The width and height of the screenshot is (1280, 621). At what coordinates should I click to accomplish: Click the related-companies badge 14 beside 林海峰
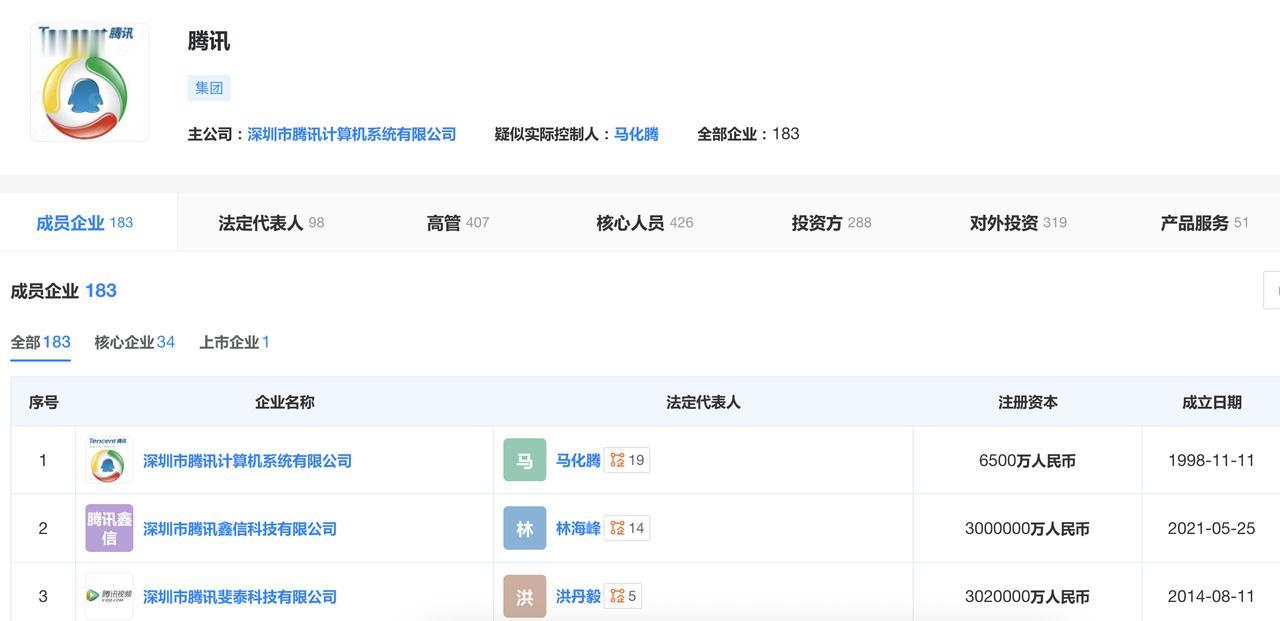(627, 528)
